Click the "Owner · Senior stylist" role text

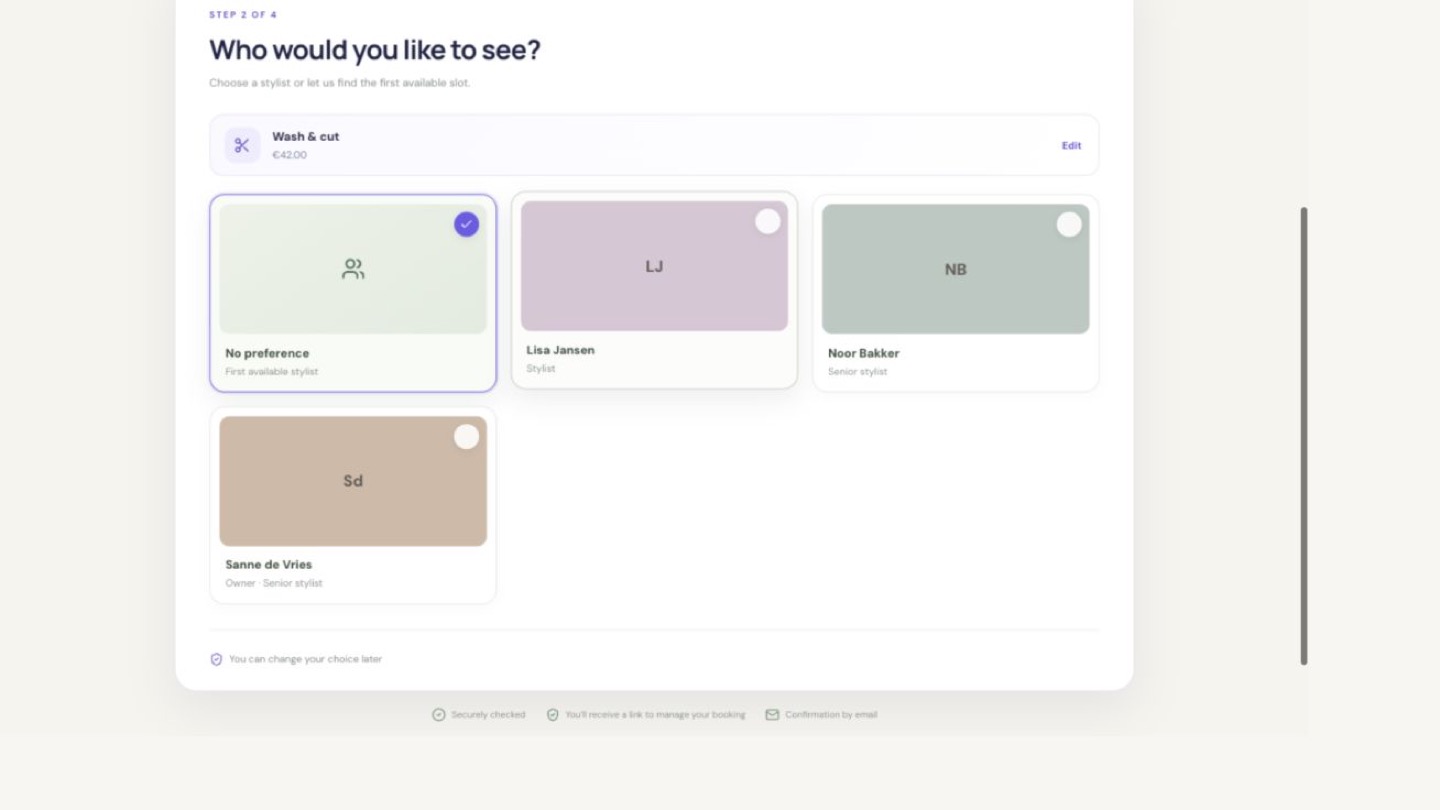click(274, 583)
